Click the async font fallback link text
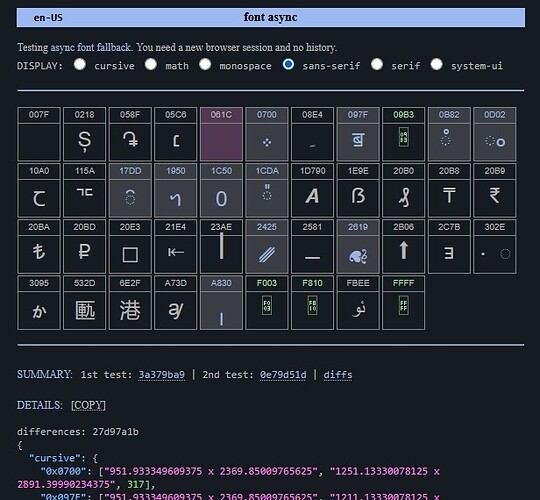The width and height of the screenshot is (540, 500). point(91,47)
